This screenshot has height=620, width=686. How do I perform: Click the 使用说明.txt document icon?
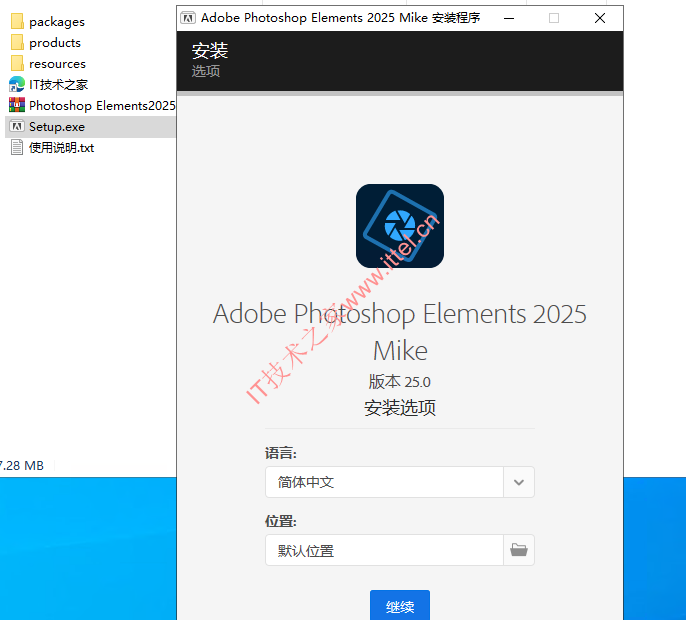[x=17, y=147]
